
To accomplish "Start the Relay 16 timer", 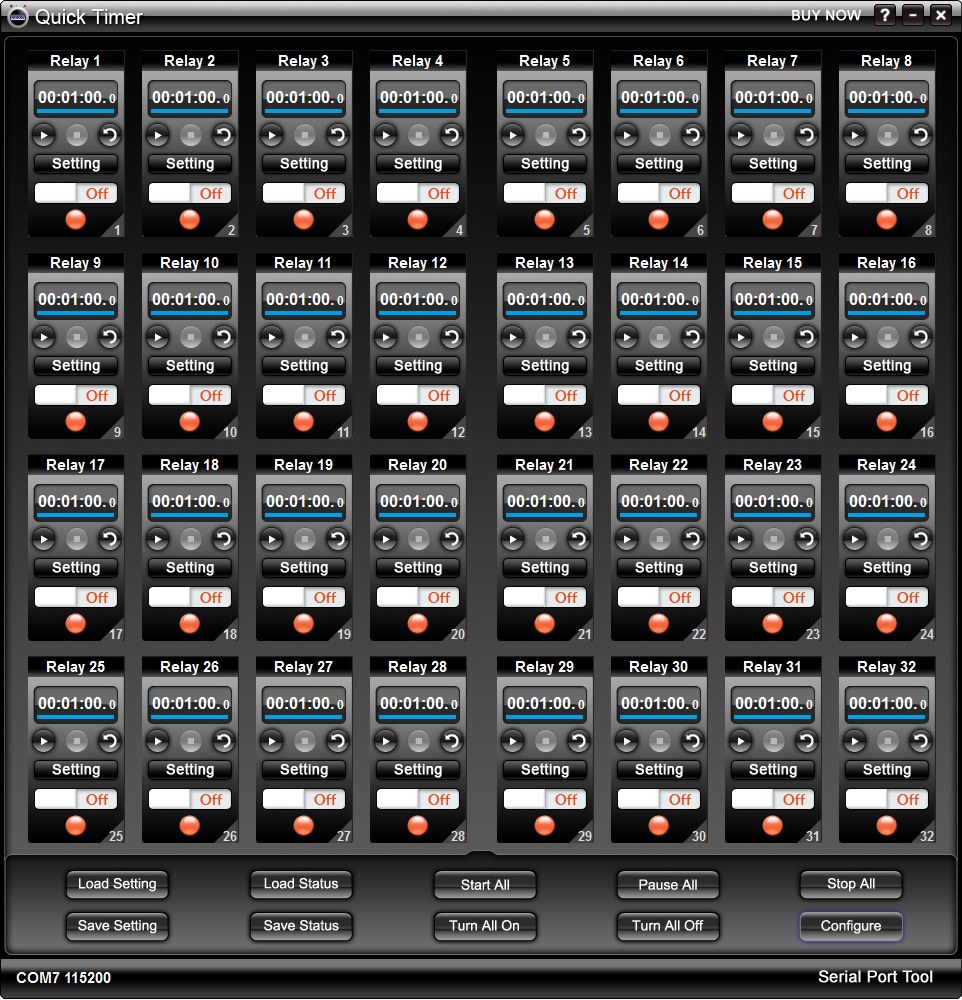I will click(854, 337).
